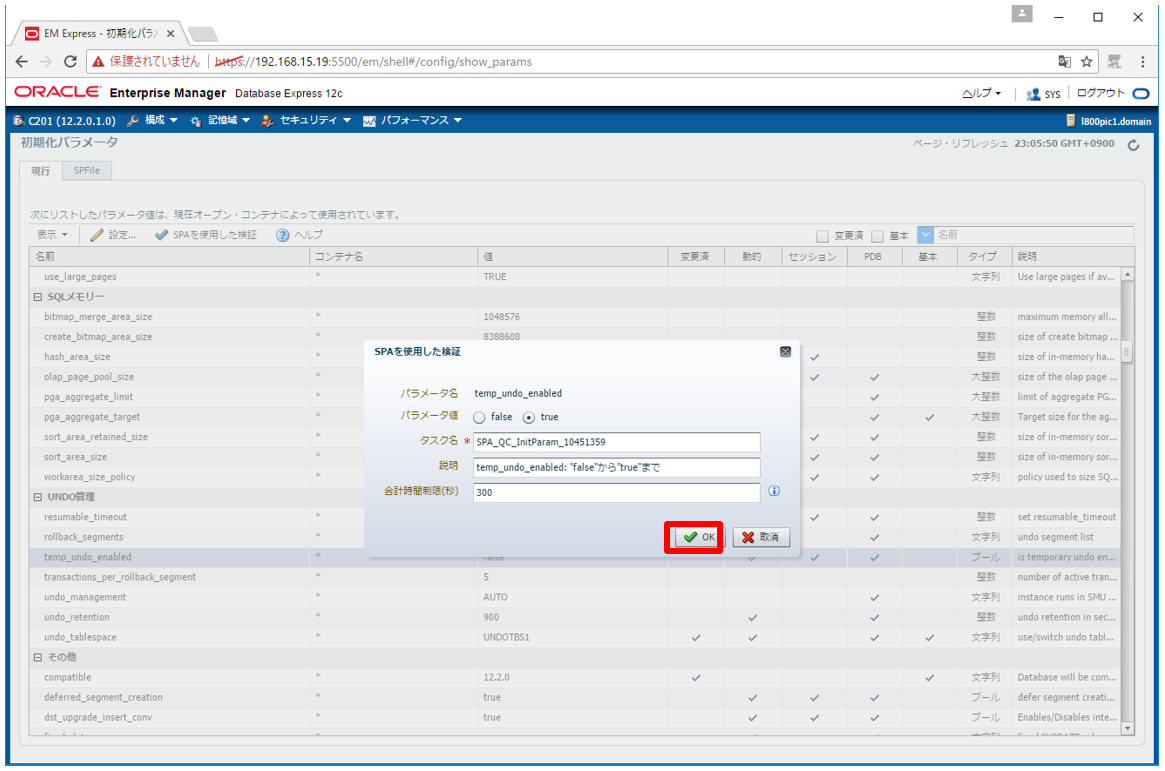Viewport: 1165px width, 771px height.
Task: Toggle the 基本 filter checkbox
Action: (x=877, y=236)
